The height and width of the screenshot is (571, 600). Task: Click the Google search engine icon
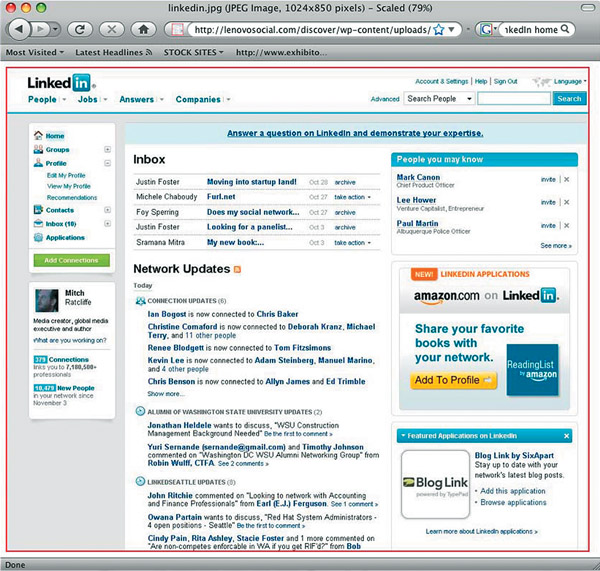pyautogui.click(x=486, y=29)
